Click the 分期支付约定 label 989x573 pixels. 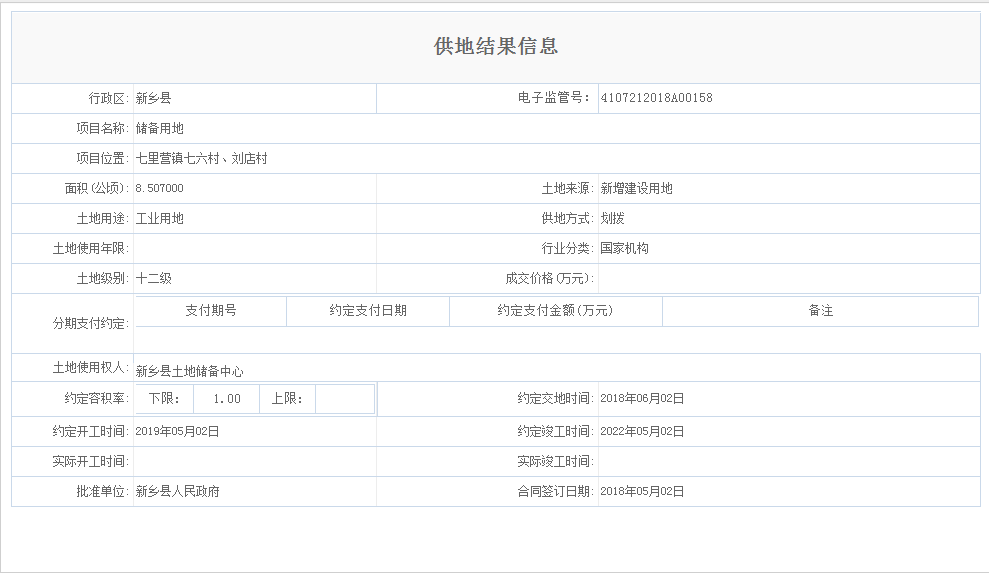[x=91, y=324]
